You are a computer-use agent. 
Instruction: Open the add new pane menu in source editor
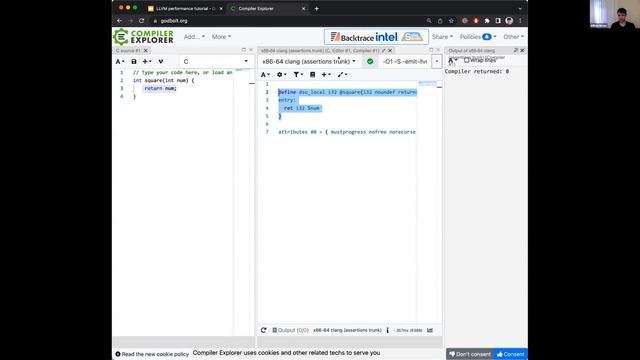[x=147, y=62]
